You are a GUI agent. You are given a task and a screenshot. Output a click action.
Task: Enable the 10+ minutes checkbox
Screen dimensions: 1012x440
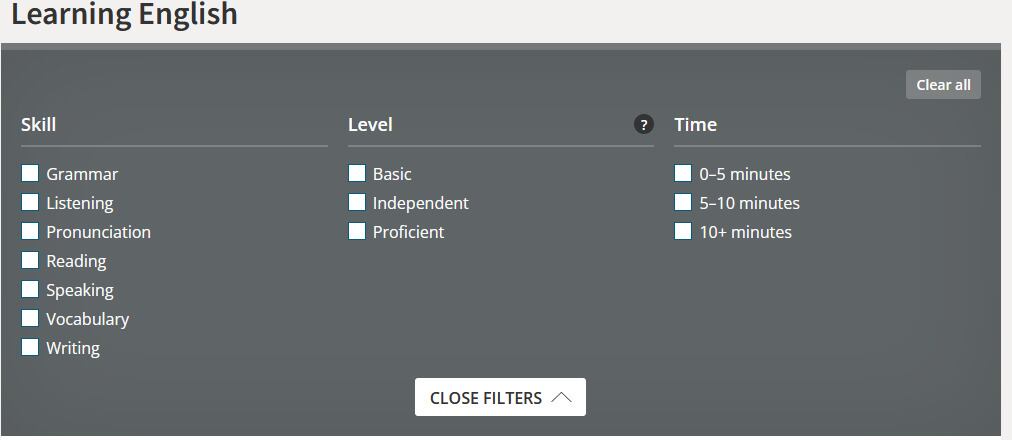[x=683, y=231]
